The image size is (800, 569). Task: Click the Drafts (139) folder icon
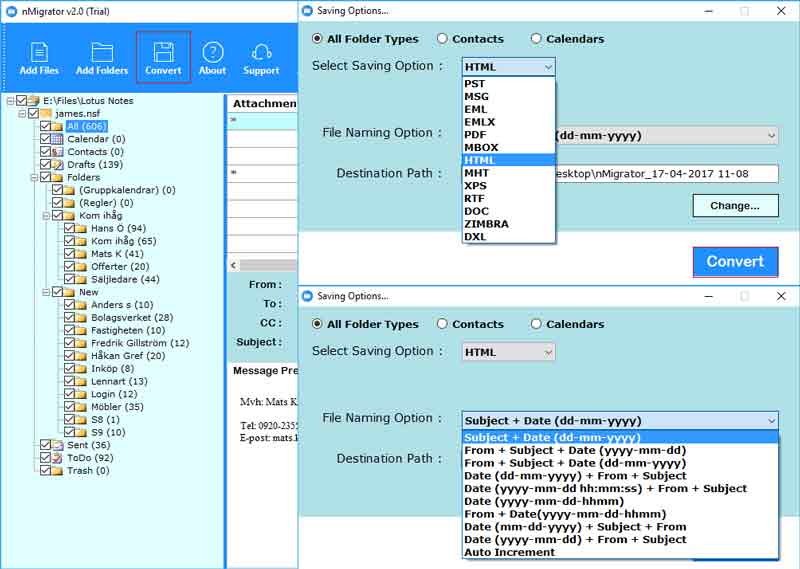pos(58,164)
